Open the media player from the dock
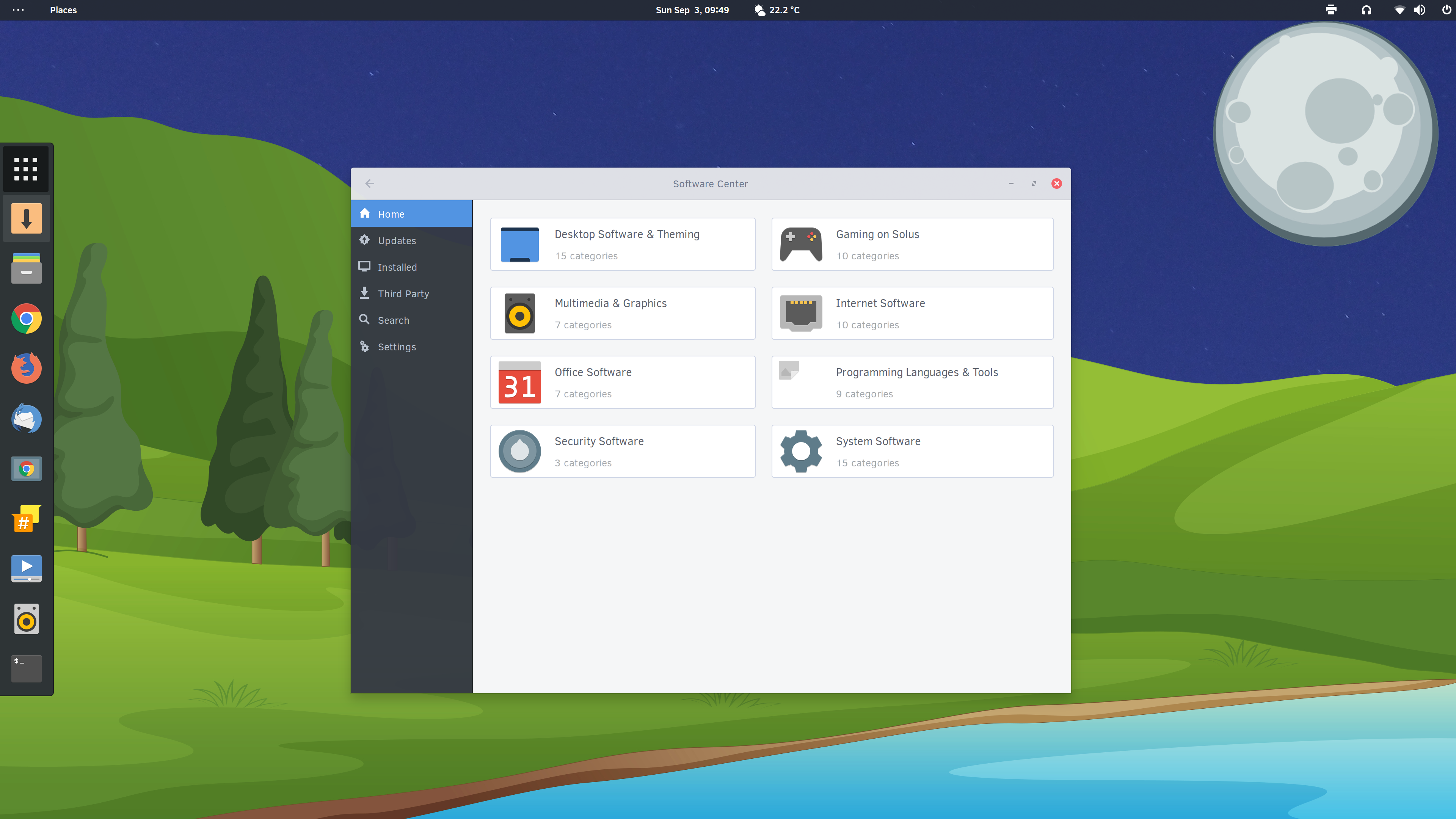The image size is (1456, 819). [26, 569]
